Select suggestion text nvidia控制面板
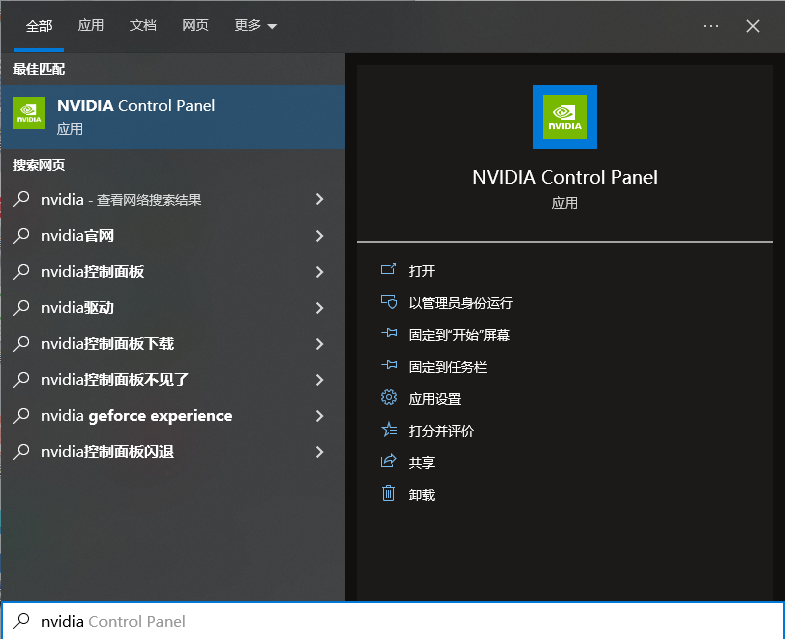The width and height of the screenshot is (785, 639). point(93,271)
